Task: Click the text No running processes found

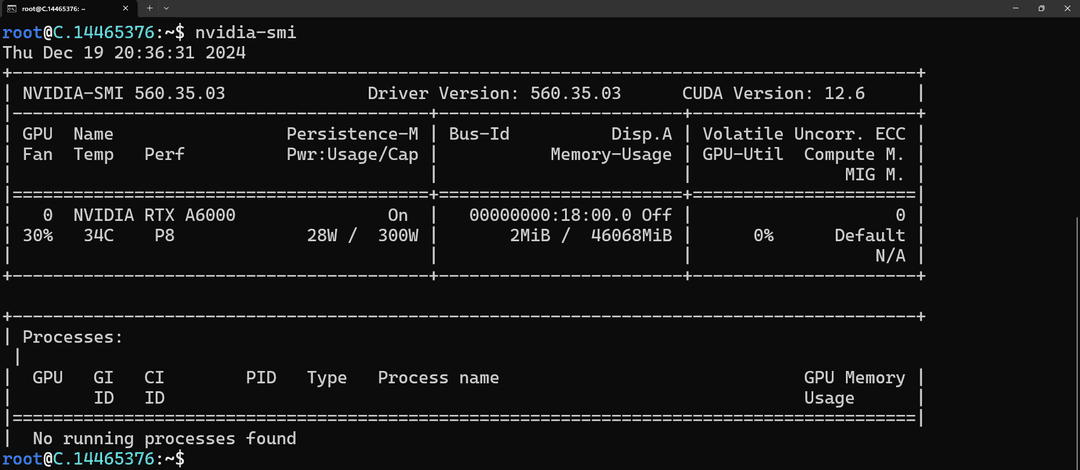Action: pyautogui.click(x=165, y=438)
